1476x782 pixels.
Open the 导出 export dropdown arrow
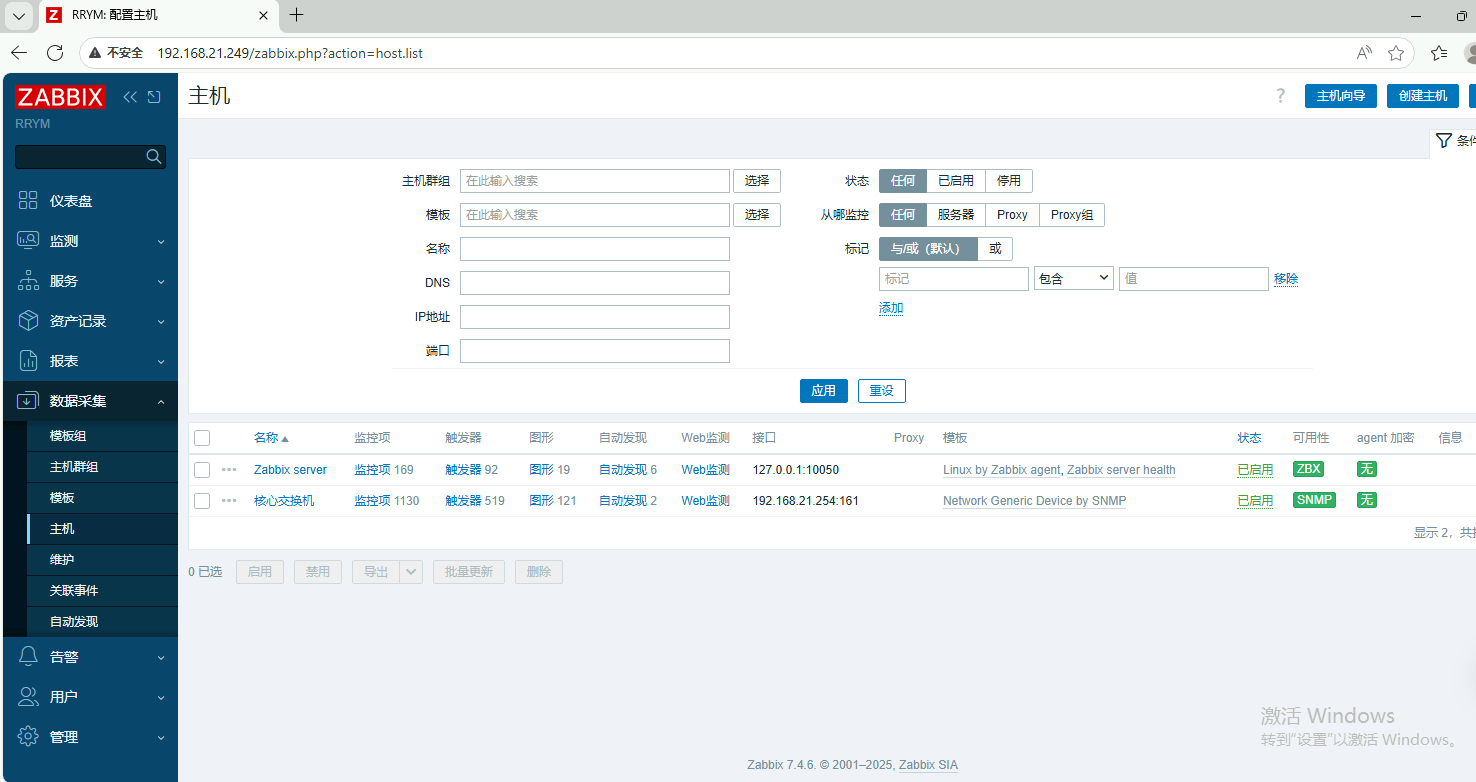[410, 571]
